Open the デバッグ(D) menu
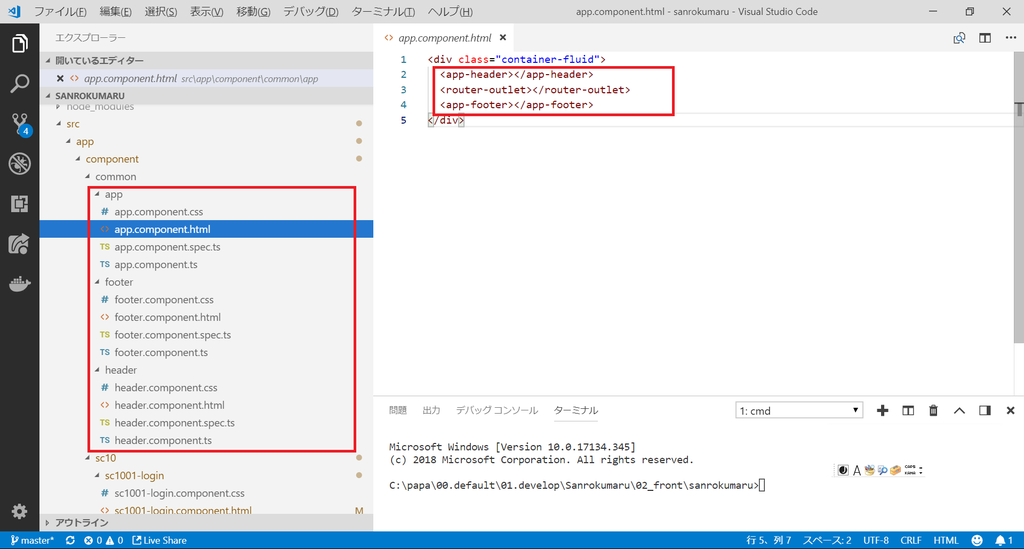 pos(311,12)
